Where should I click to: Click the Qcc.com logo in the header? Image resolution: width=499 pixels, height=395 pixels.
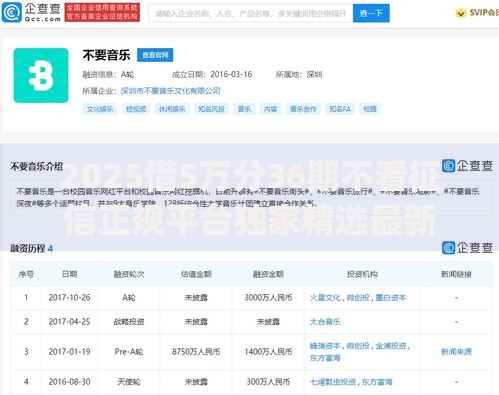[31, 12]
